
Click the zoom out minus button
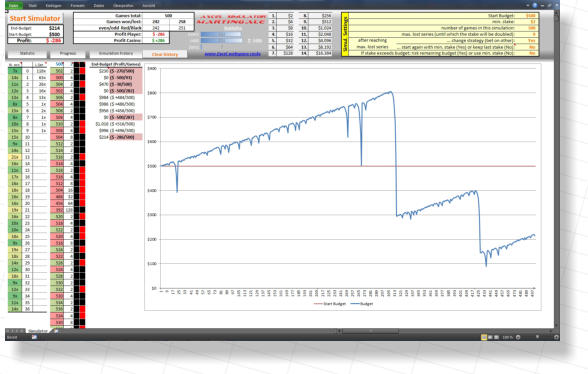pyautogui.click(x=518, y=337)
